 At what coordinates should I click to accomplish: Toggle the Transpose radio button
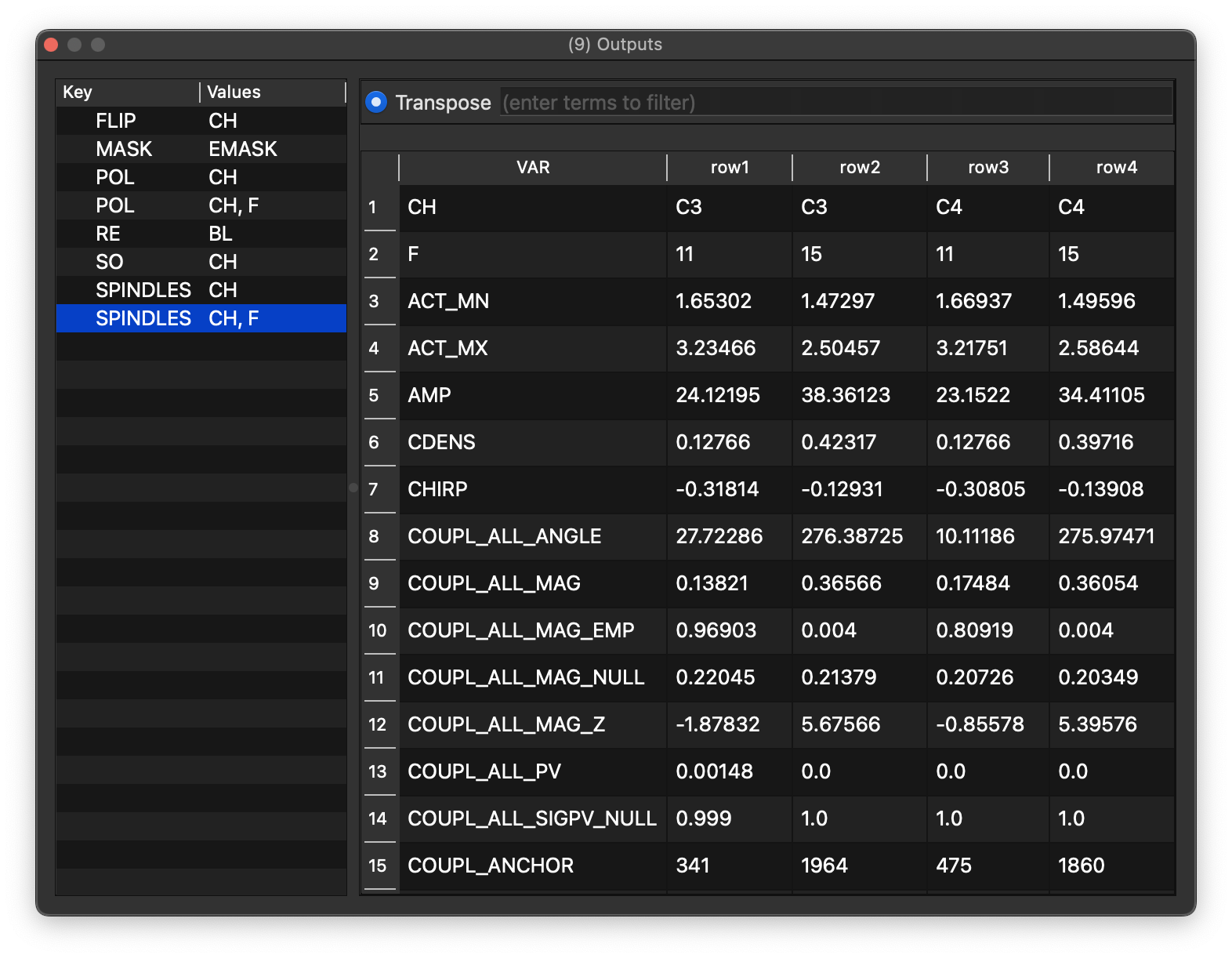377,103
